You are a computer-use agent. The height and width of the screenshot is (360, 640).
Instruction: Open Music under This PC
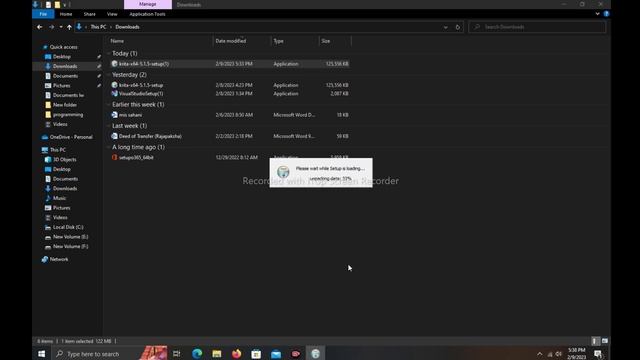point(59,198)
